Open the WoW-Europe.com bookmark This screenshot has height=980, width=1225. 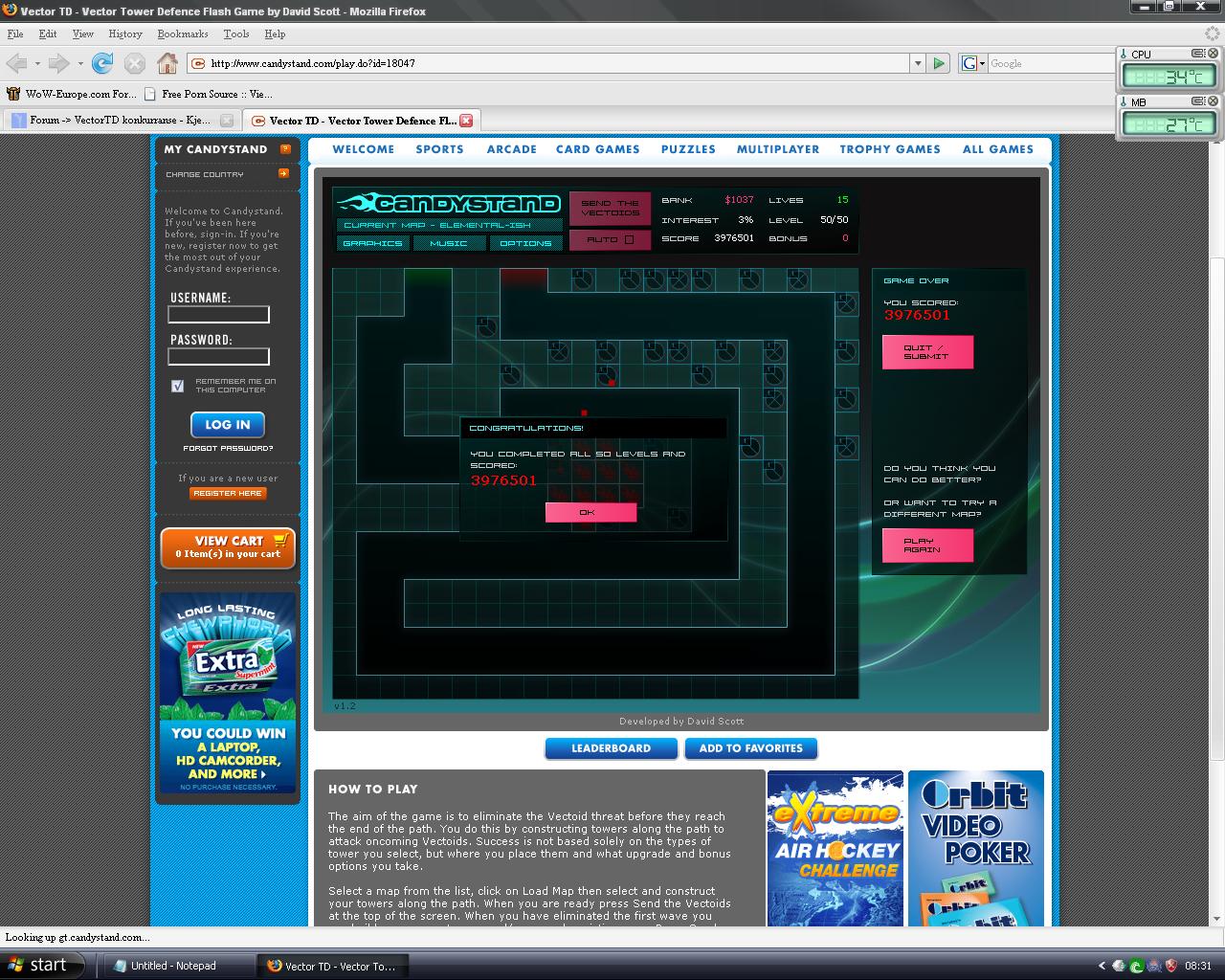tap(72, 94)
